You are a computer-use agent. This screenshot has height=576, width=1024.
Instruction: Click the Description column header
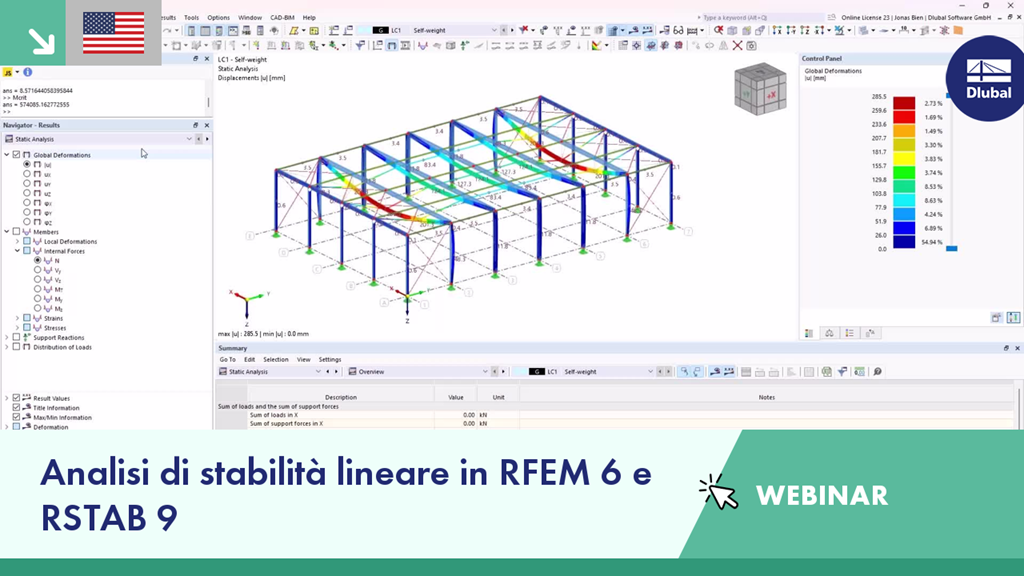341,397
